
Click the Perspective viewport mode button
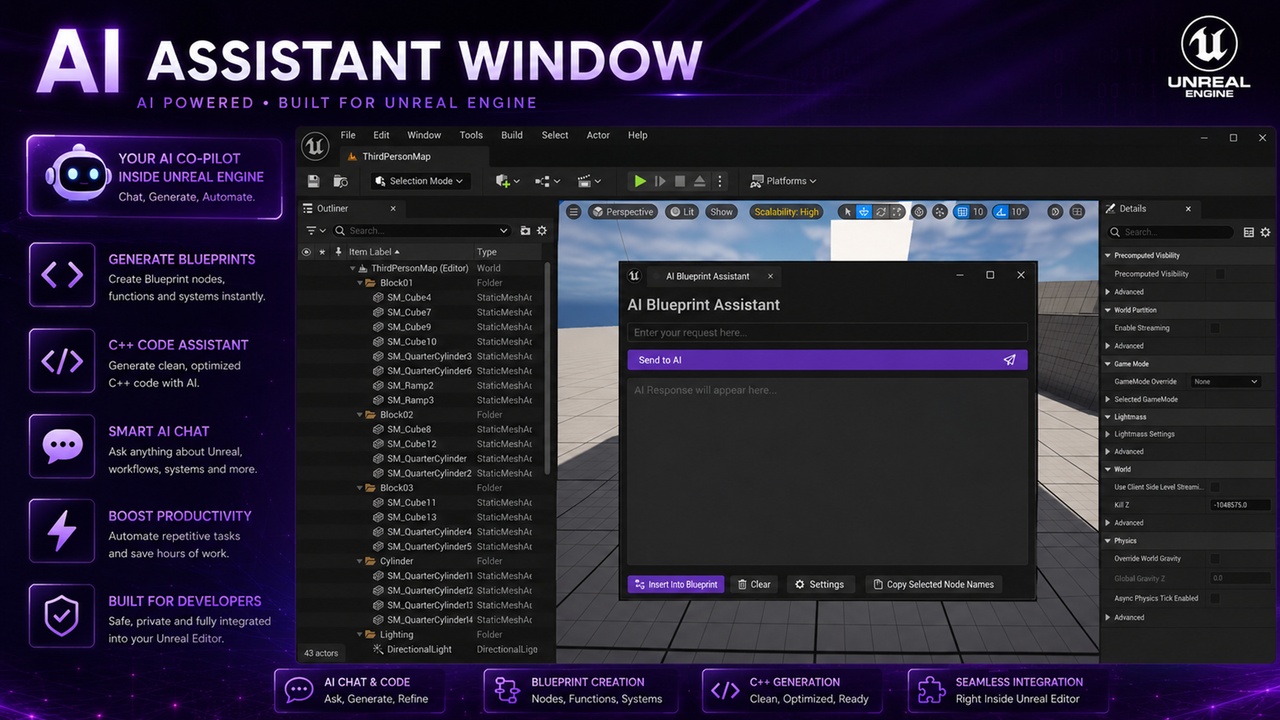point(621,212)
